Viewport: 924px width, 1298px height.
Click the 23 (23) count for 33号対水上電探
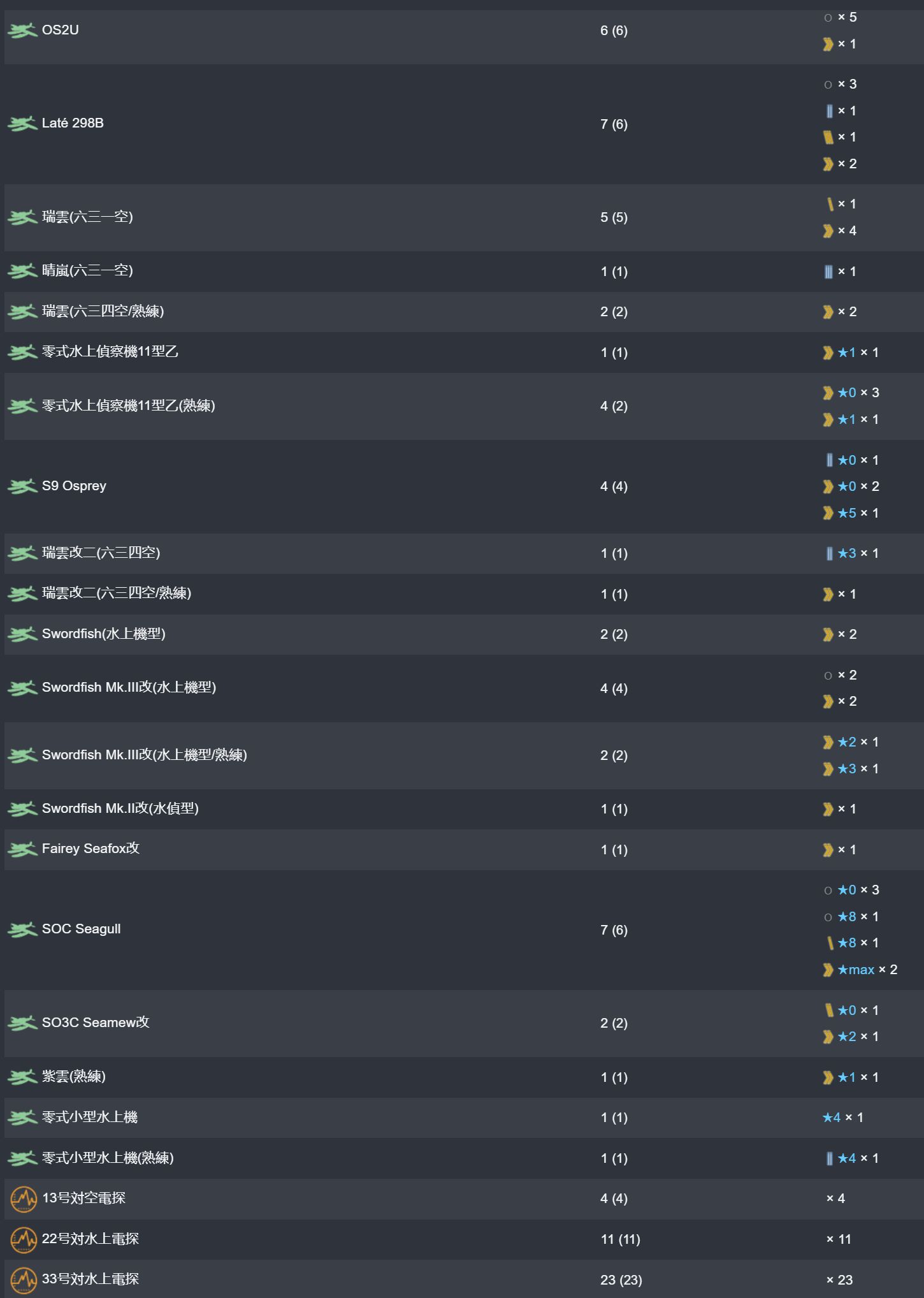(621, 1280)
